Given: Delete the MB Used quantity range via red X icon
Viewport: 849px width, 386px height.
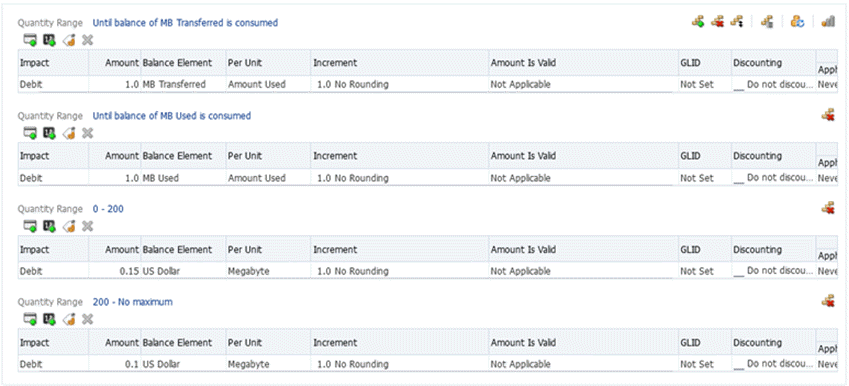Looking at the screenshot, I should (x=828, y=115).
